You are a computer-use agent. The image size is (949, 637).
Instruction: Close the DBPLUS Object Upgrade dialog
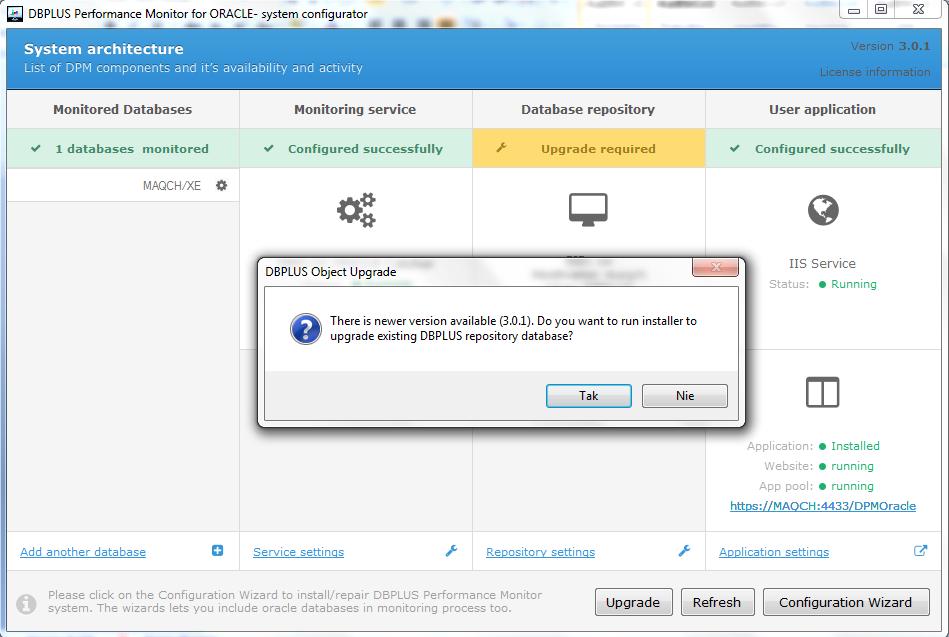[715, 267]
